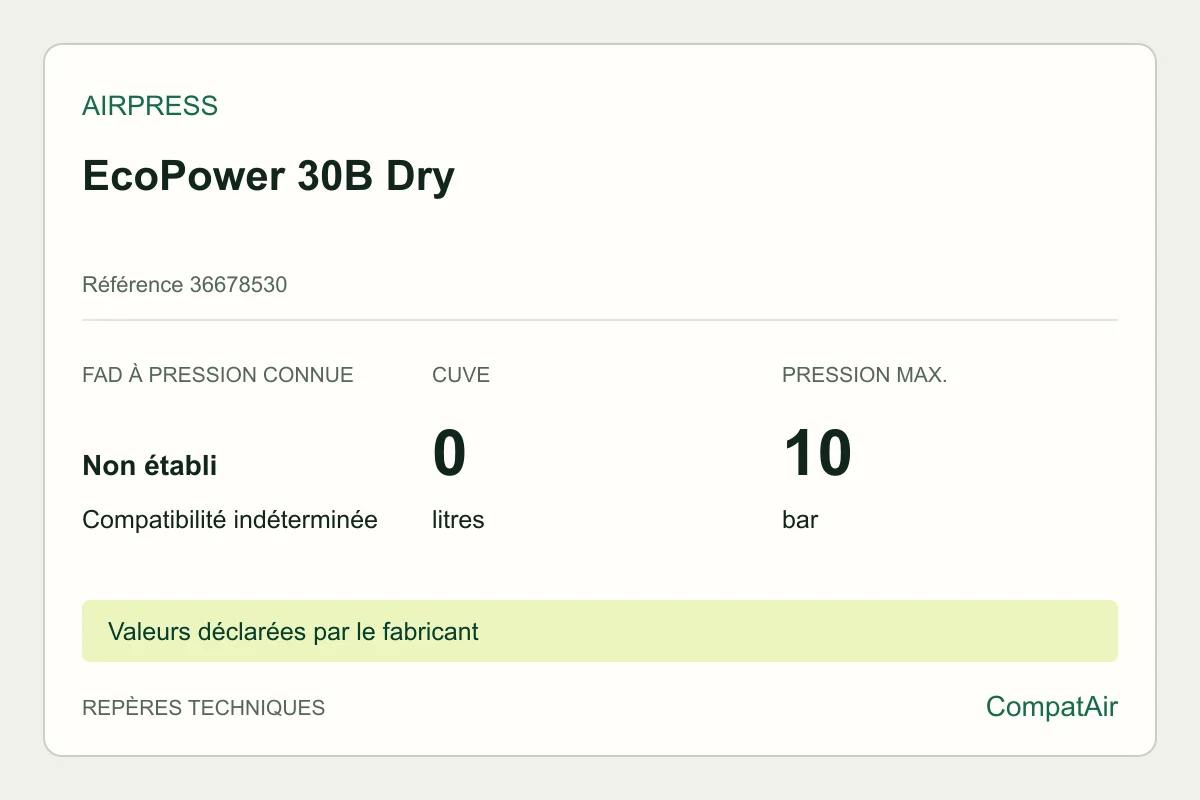
Task: Click the REPÈRES TECHNIQUES footer label
Action: (x=203, y=708)
